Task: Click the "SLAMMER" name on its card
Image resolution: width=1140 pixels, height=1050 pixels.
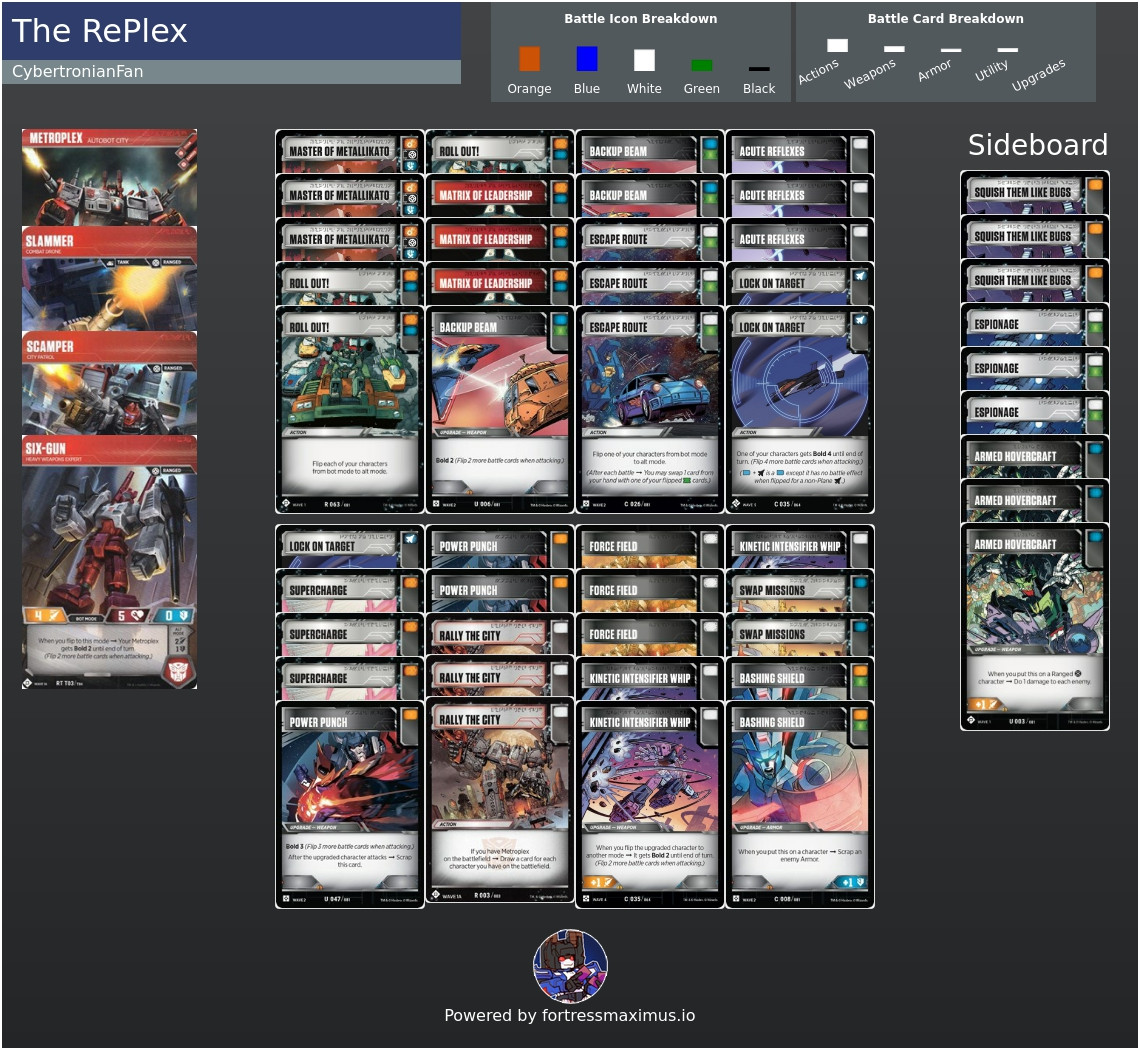Action: pos(49,241)
